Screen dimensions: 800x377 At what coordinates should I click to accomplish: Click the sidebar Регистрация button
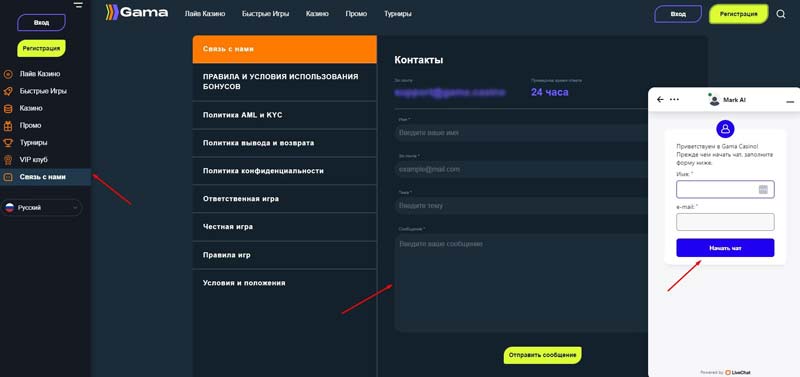[41, 49]
